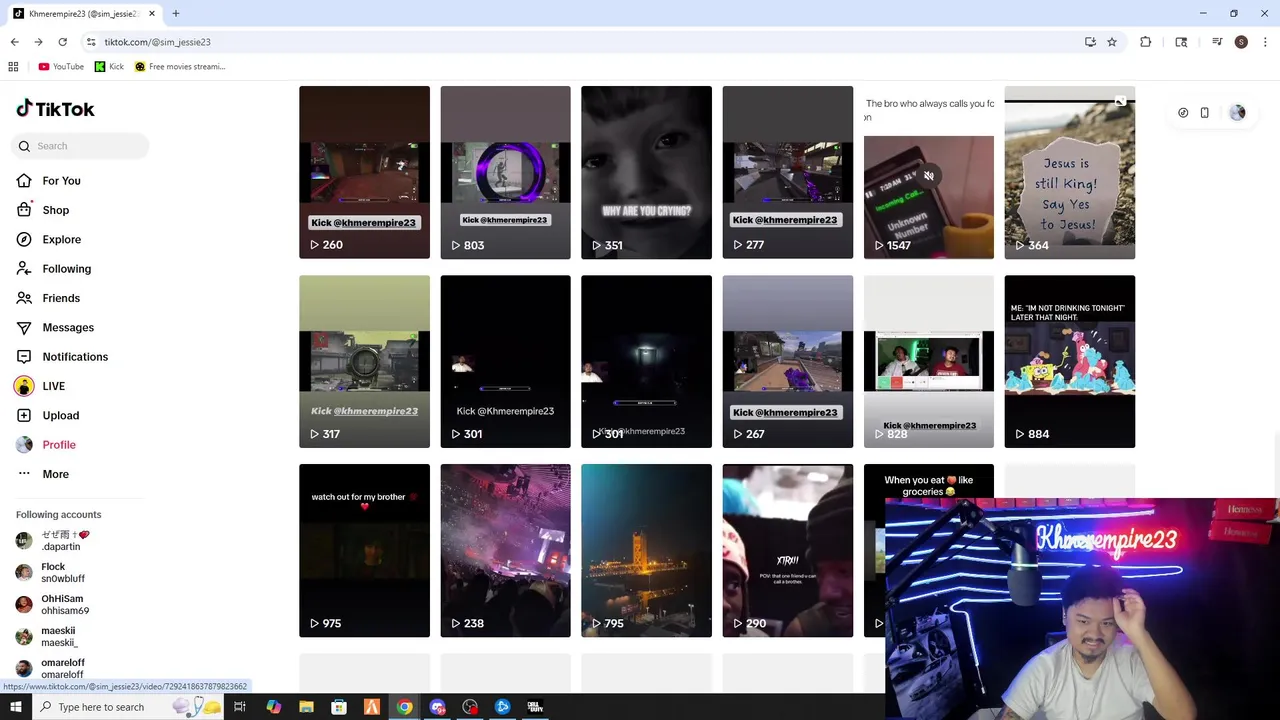Image resolution: width=1280 pixels, height=720 pixels.
Task: Open the Kick bookmark
Action: click(109, 67)
